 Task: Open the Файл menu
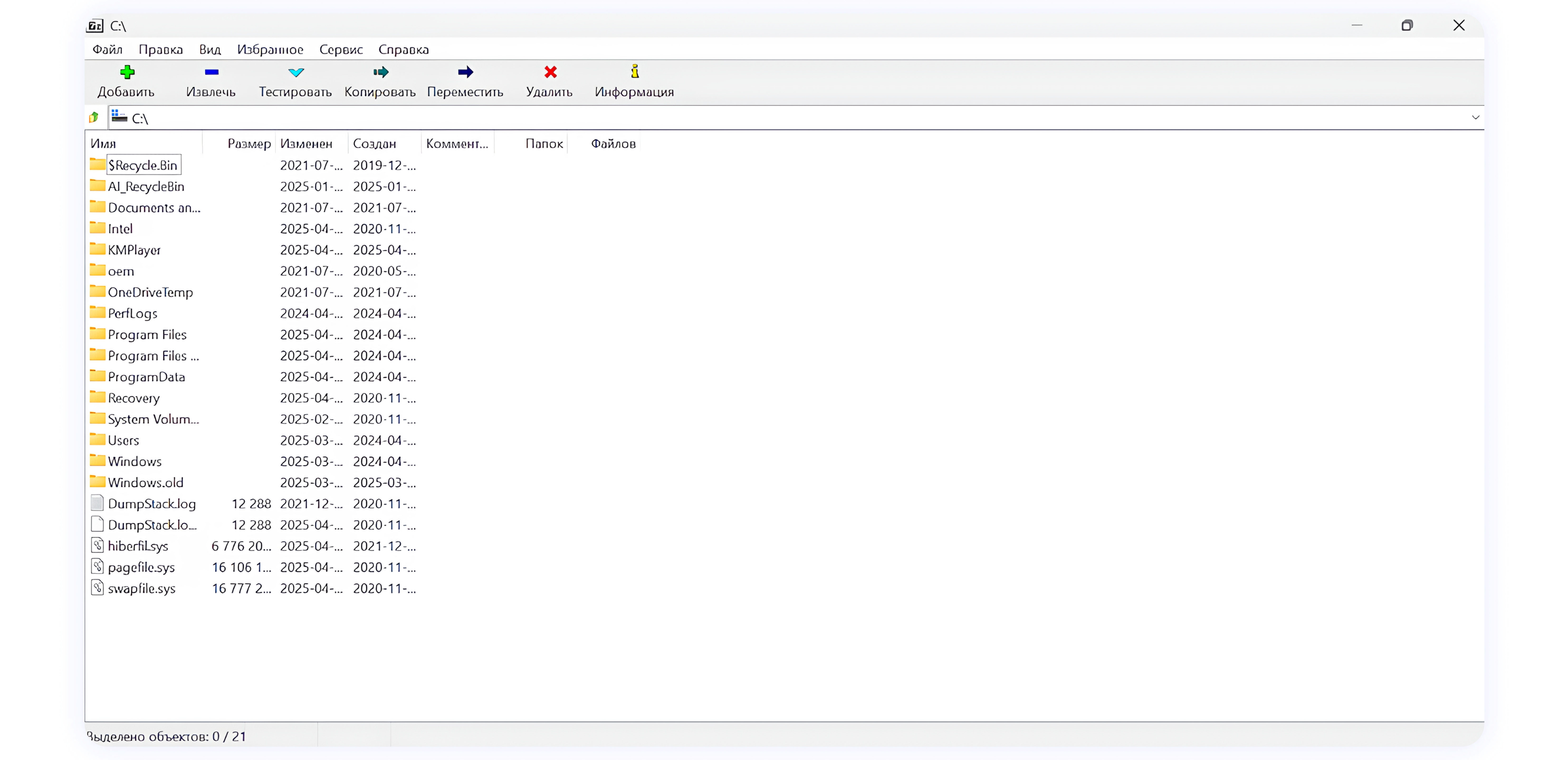[x=107, y=49]
